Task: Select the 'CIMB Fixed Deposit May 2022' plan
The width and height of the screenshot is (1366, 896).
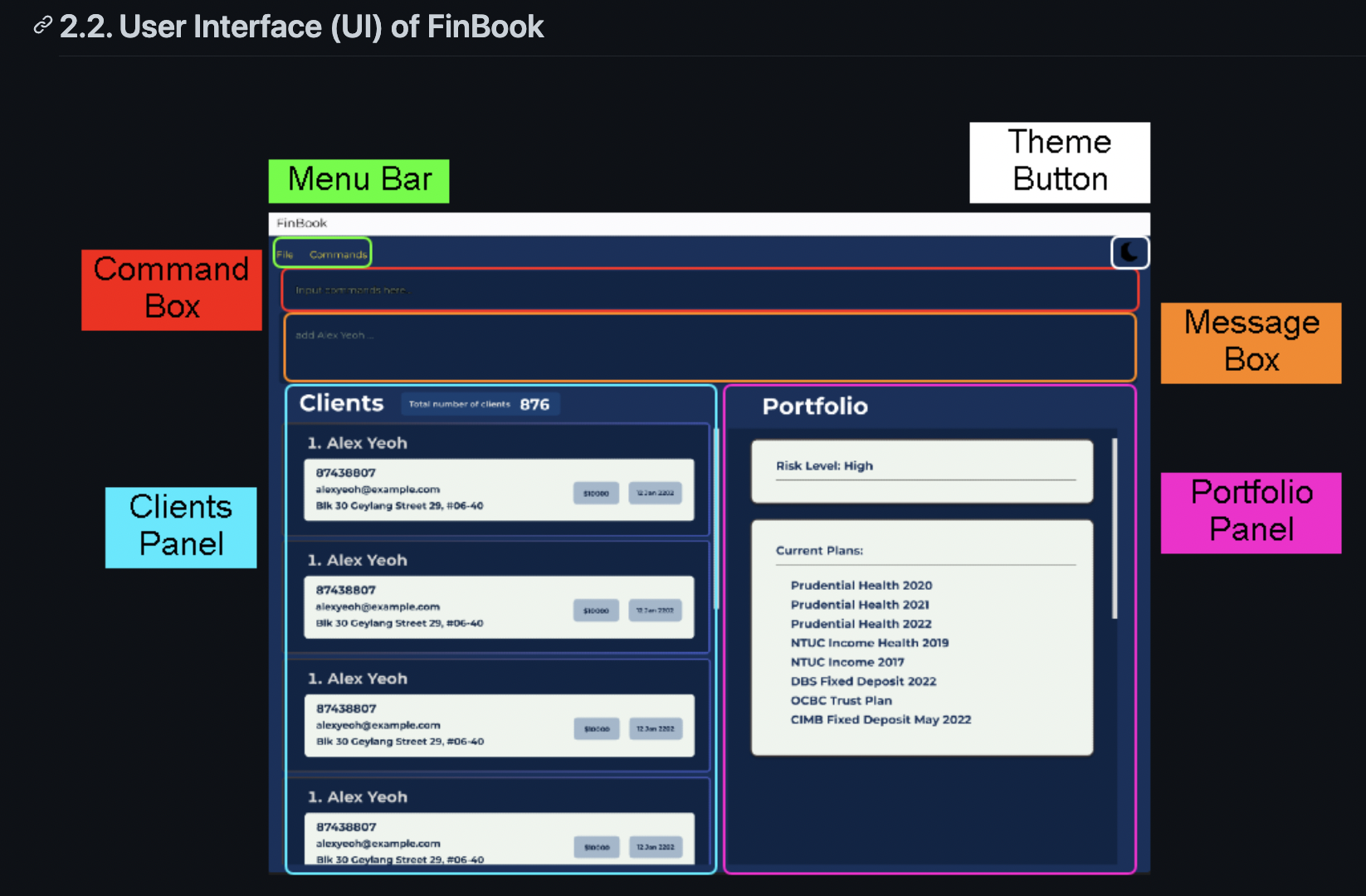Action: pyautogui.click(x=881, y=719)
